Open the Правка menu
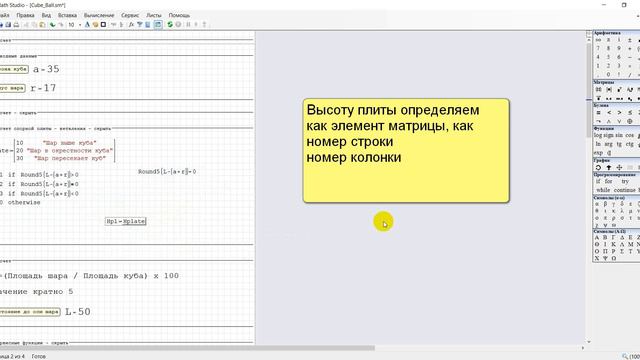This screenshot has width=640, height=360. (x=25, y=15)
